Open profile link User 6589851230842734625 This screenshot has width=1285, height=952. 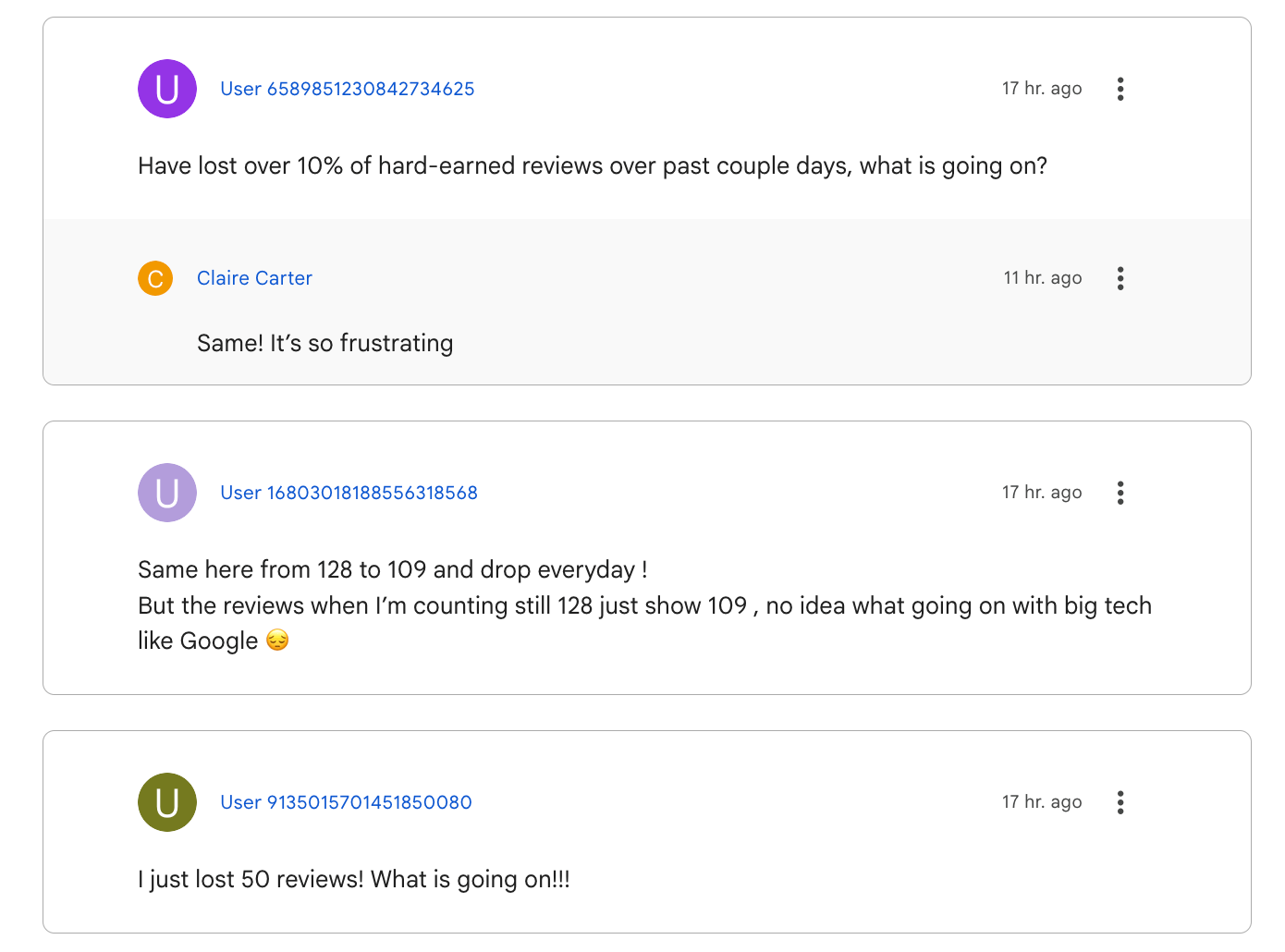point(348,89)
